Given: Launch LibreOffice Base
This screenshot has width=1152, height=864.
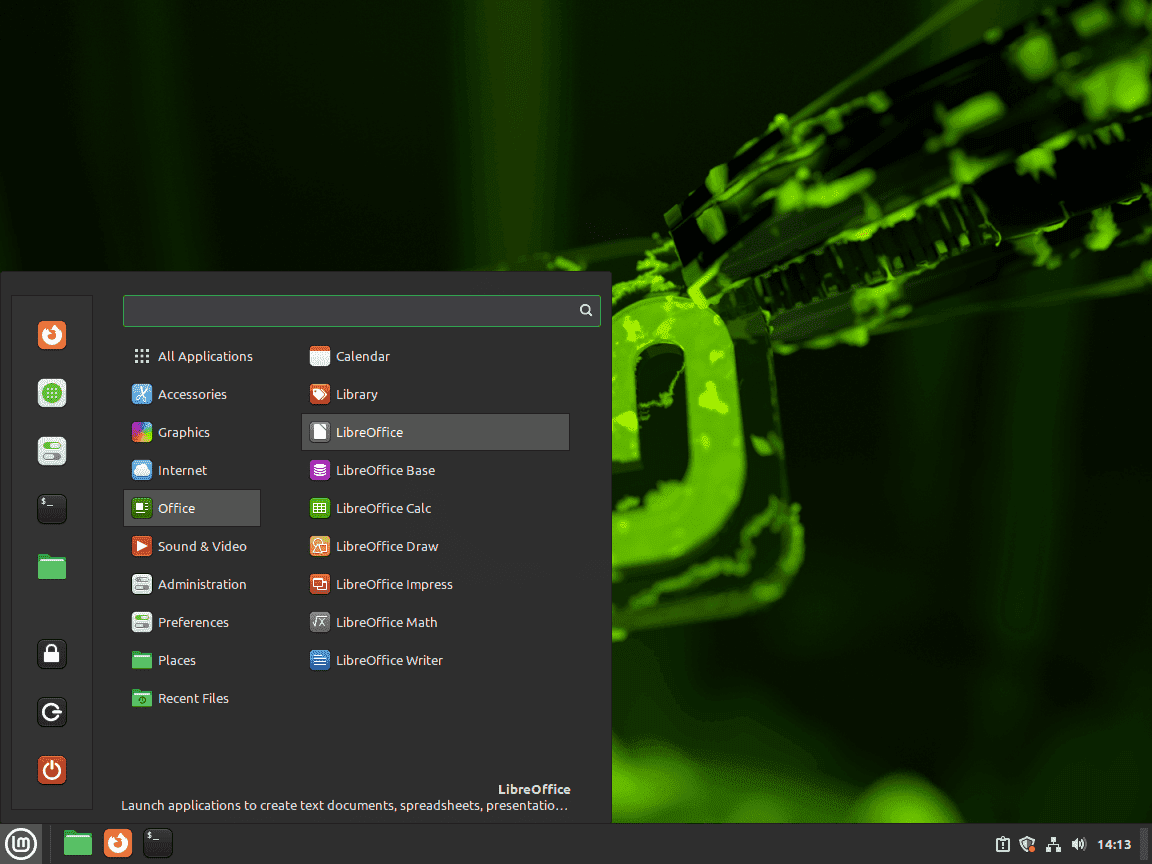Looking at the screenshot, I should pyautogui.click(x=435, y=470).
